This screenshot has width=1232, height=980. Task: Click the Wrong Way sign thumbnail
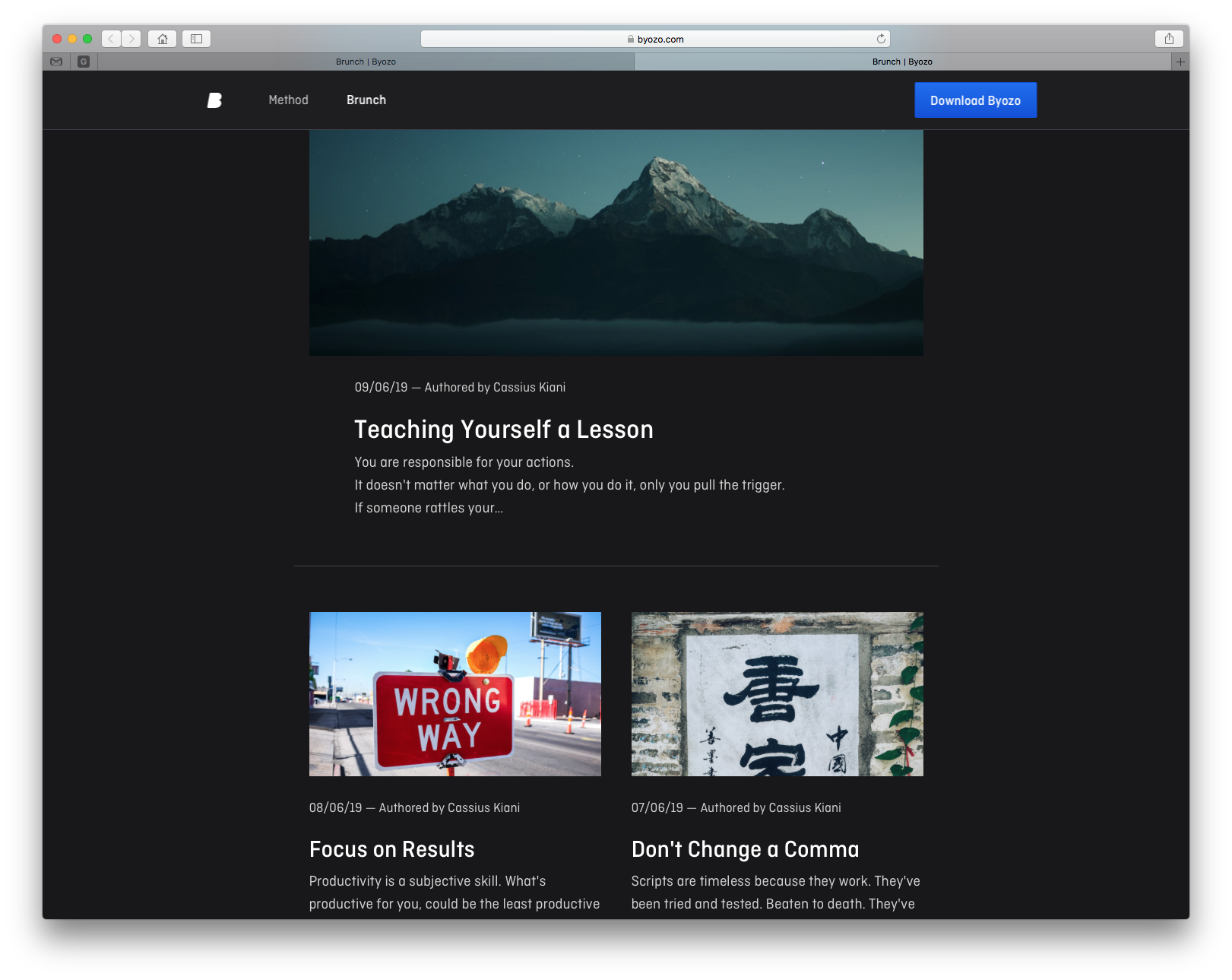pos(454,693)
